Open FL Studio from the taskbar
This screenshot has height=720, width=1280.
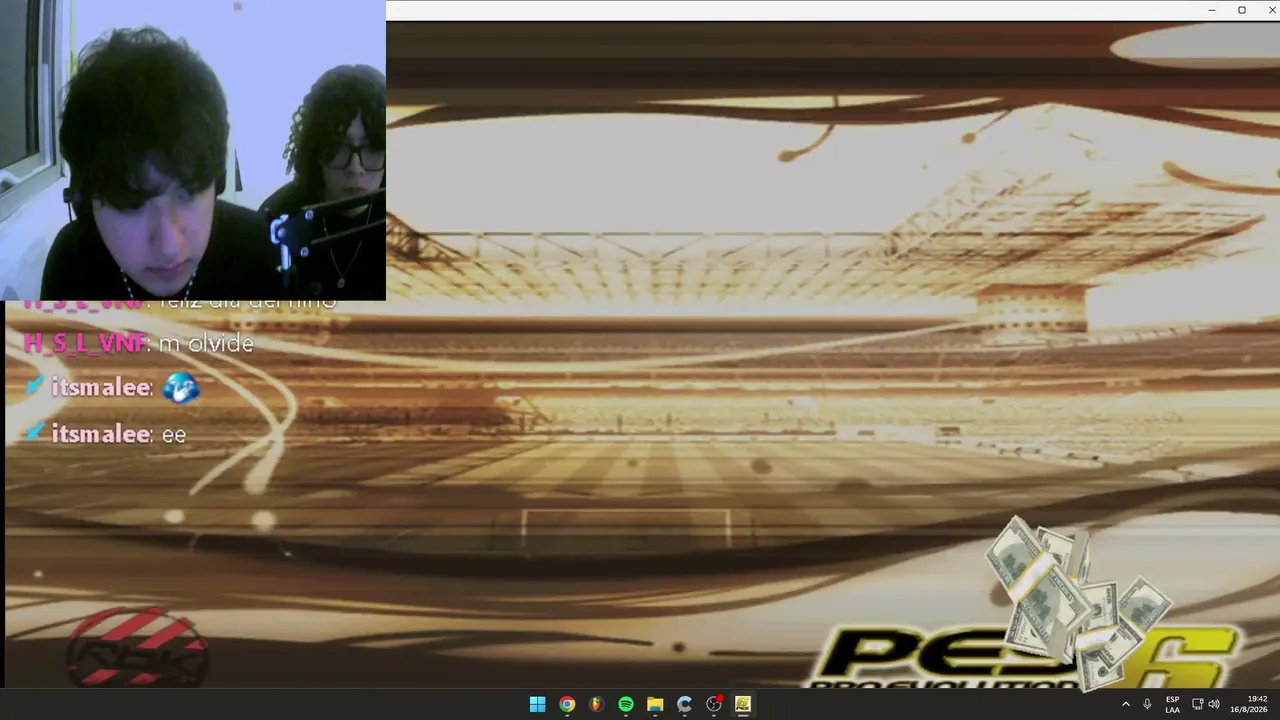(596, 704)
